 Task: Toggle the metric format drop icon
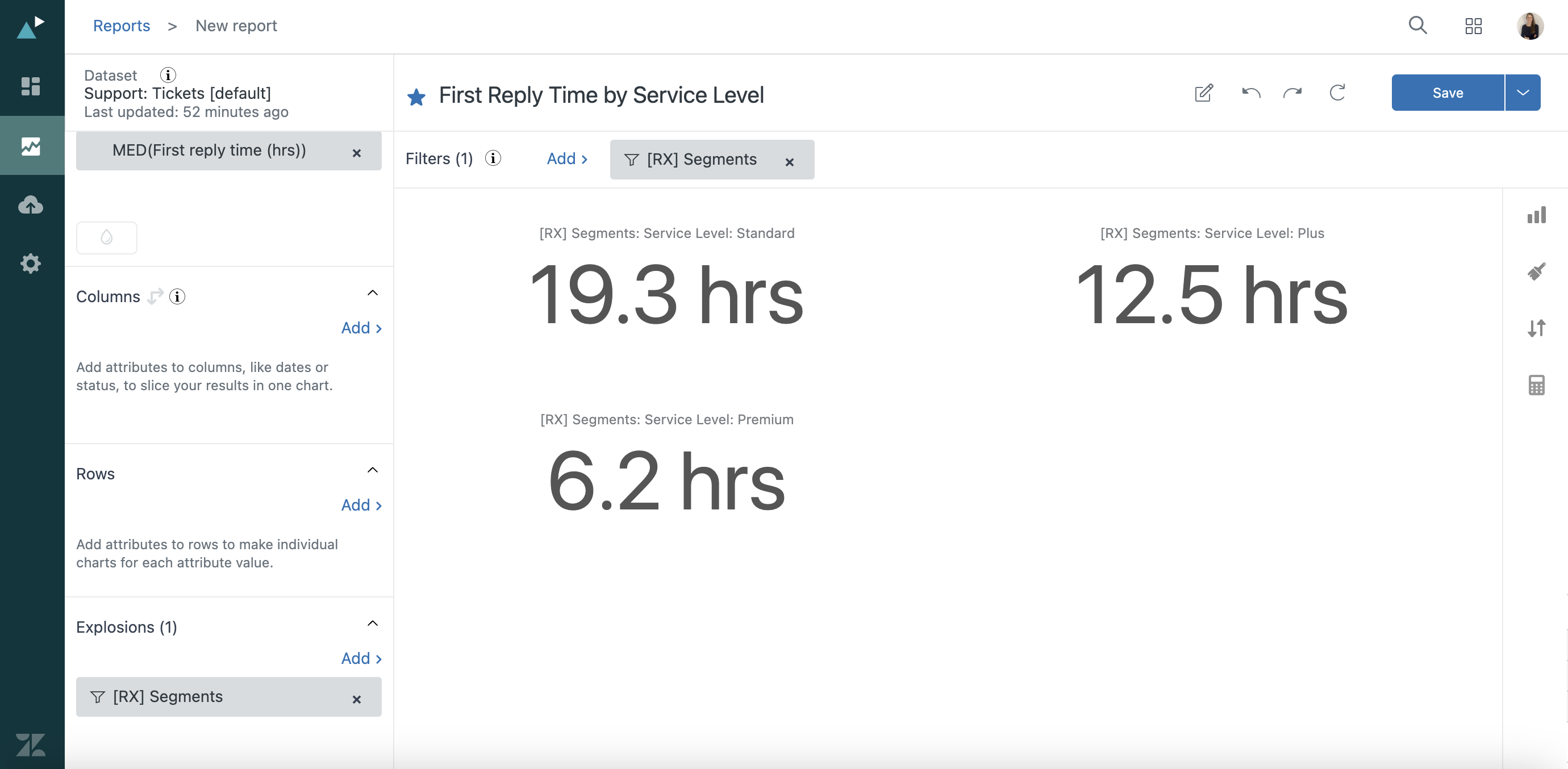107,237
